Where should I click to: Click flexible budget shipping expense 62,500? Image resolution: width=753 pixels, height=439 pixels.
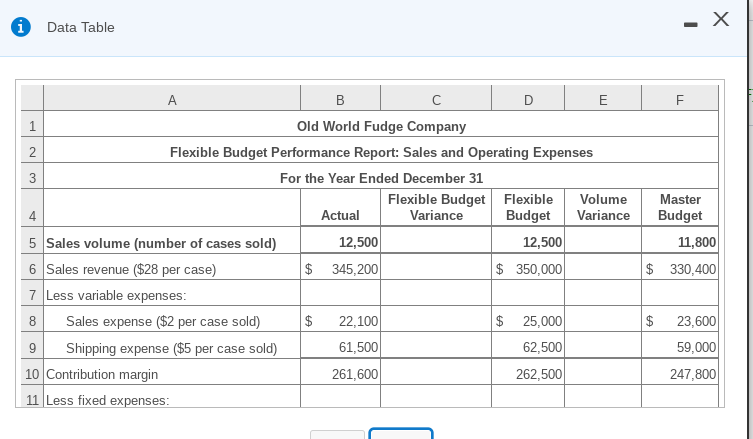(x=542, y=347)
